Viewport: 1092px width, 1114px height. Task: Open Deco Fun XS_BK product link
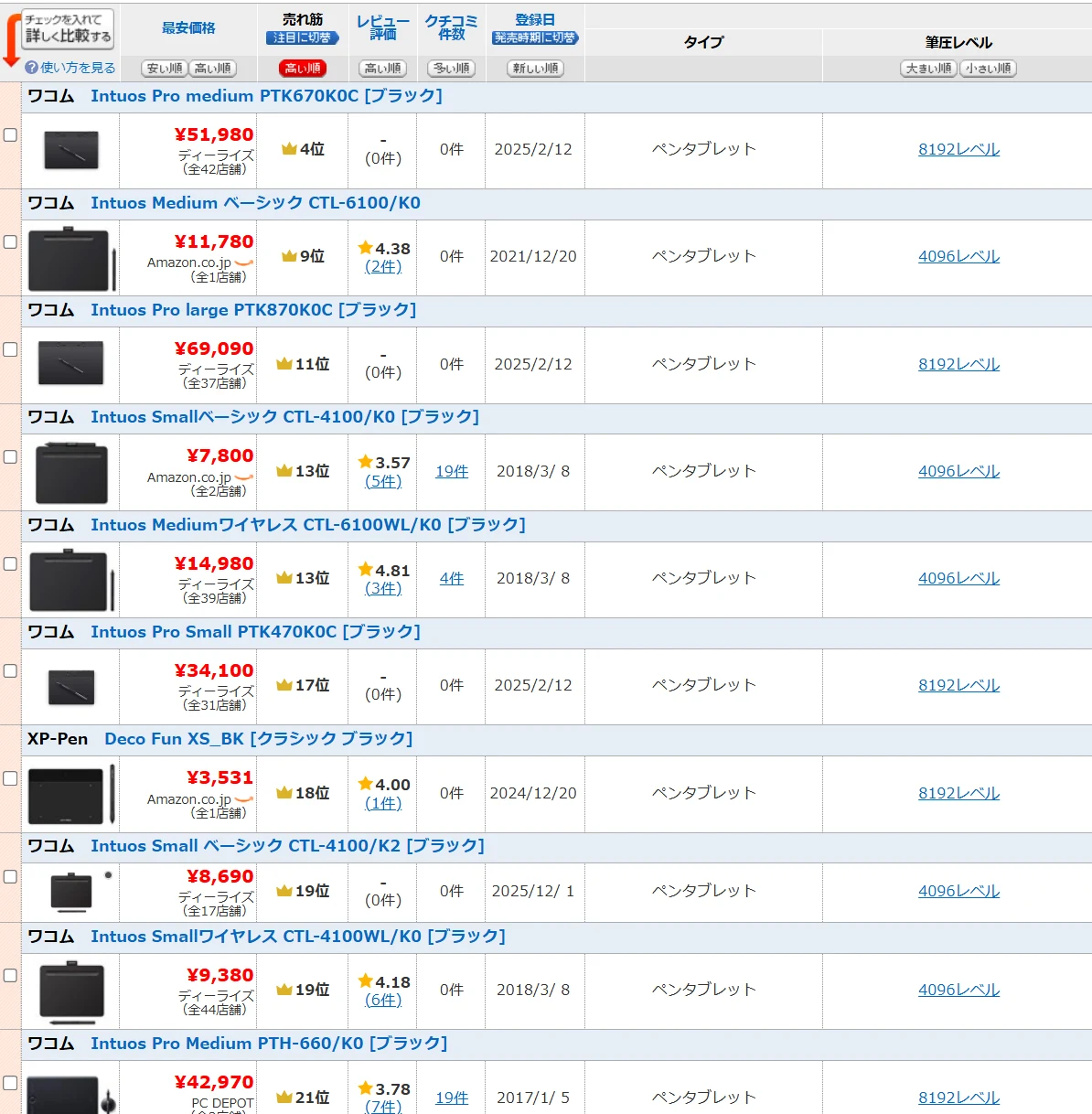[x=258, y=739]
